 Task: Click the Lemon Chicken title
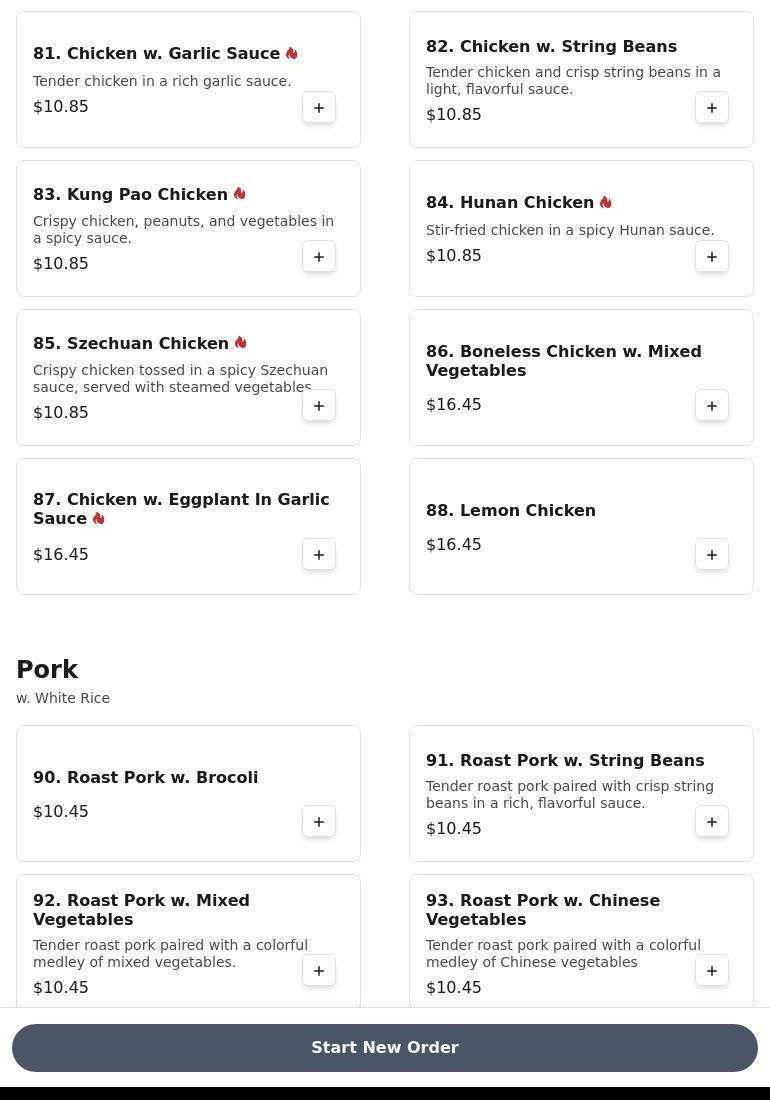[x=511, y=511]
